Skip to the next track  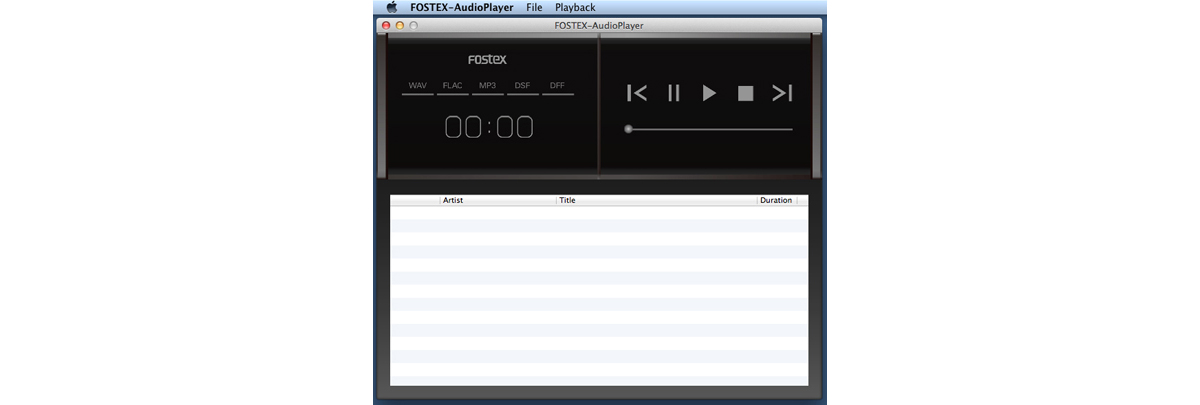(782, 93)
